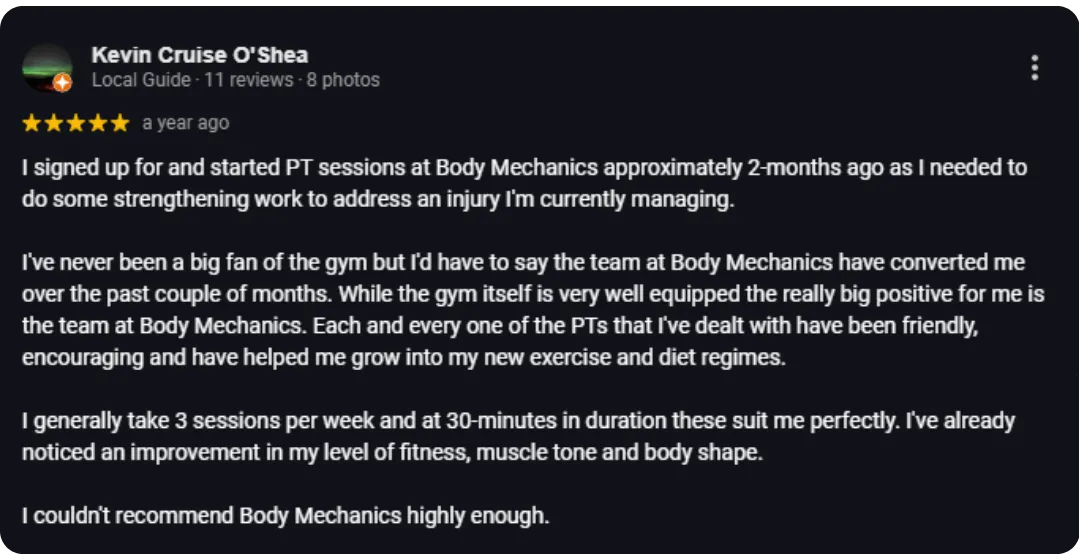Click the orange Local Guide badge icon

(x=63, y=83)
